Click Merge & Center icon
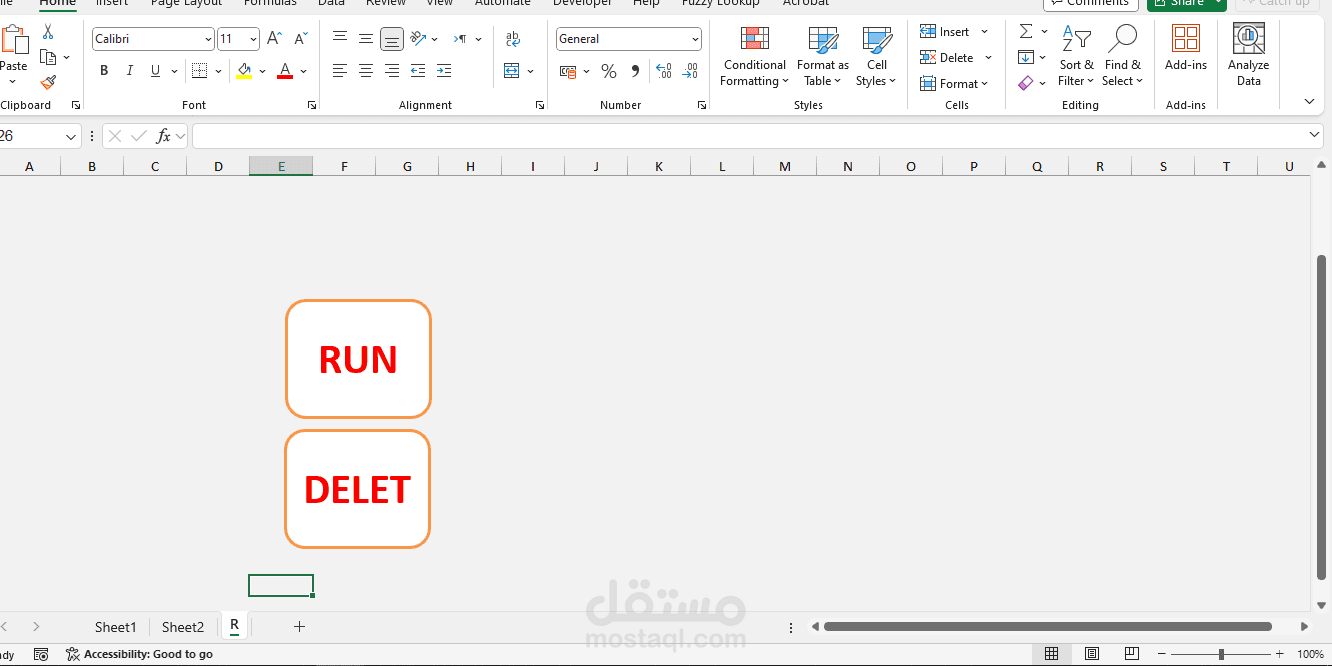This screenshot has height=666, width=1332. click(512, 71)
